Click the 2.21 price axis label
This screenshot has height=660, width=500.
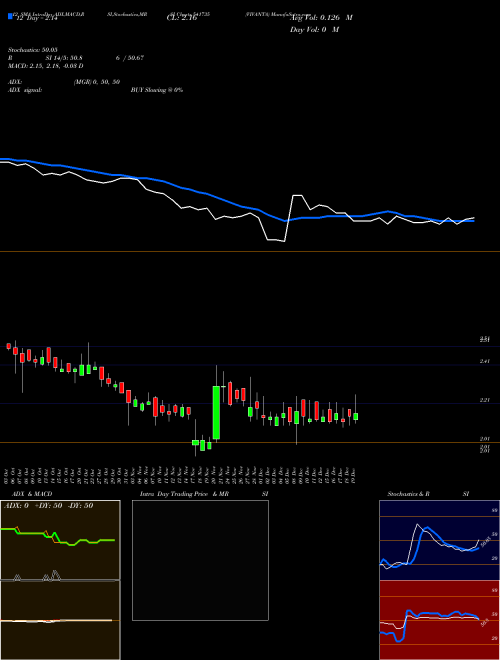[x=484, y=400]
